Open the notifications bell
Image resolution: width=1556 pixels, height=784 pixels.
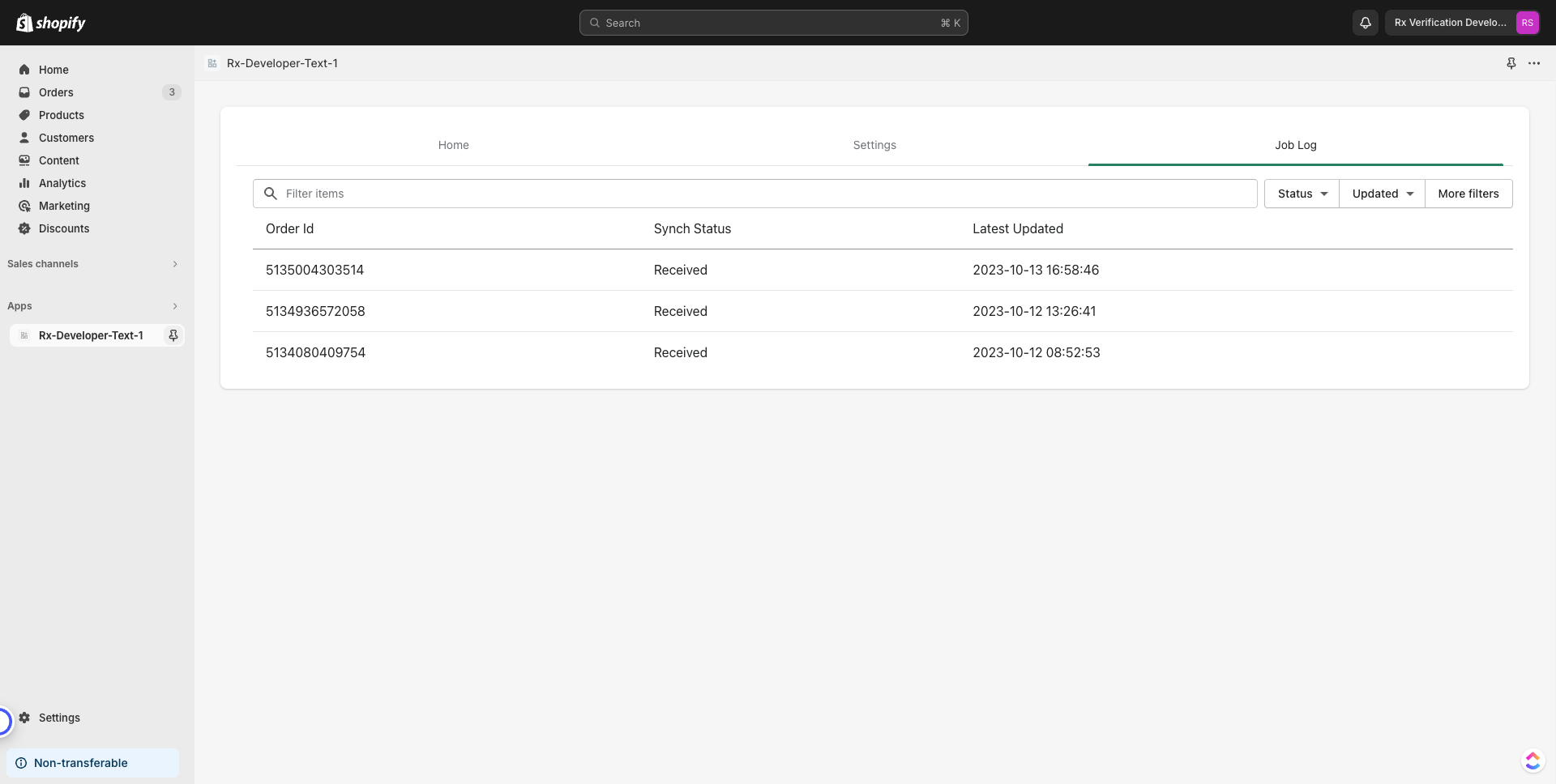click(x=1366, y=23)
